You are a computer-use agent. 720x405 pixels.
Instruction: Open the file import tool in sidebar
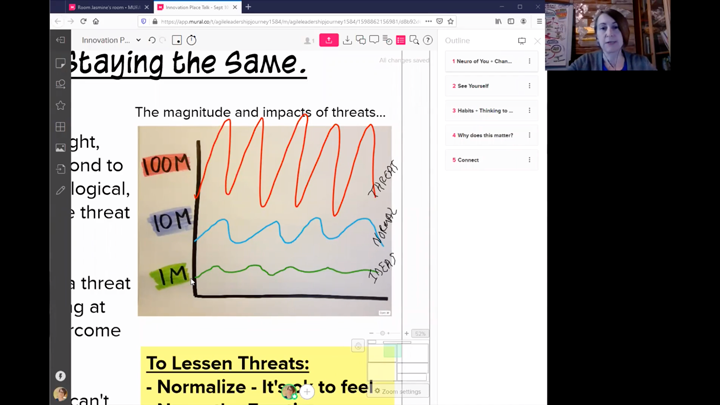coord(60,169)
